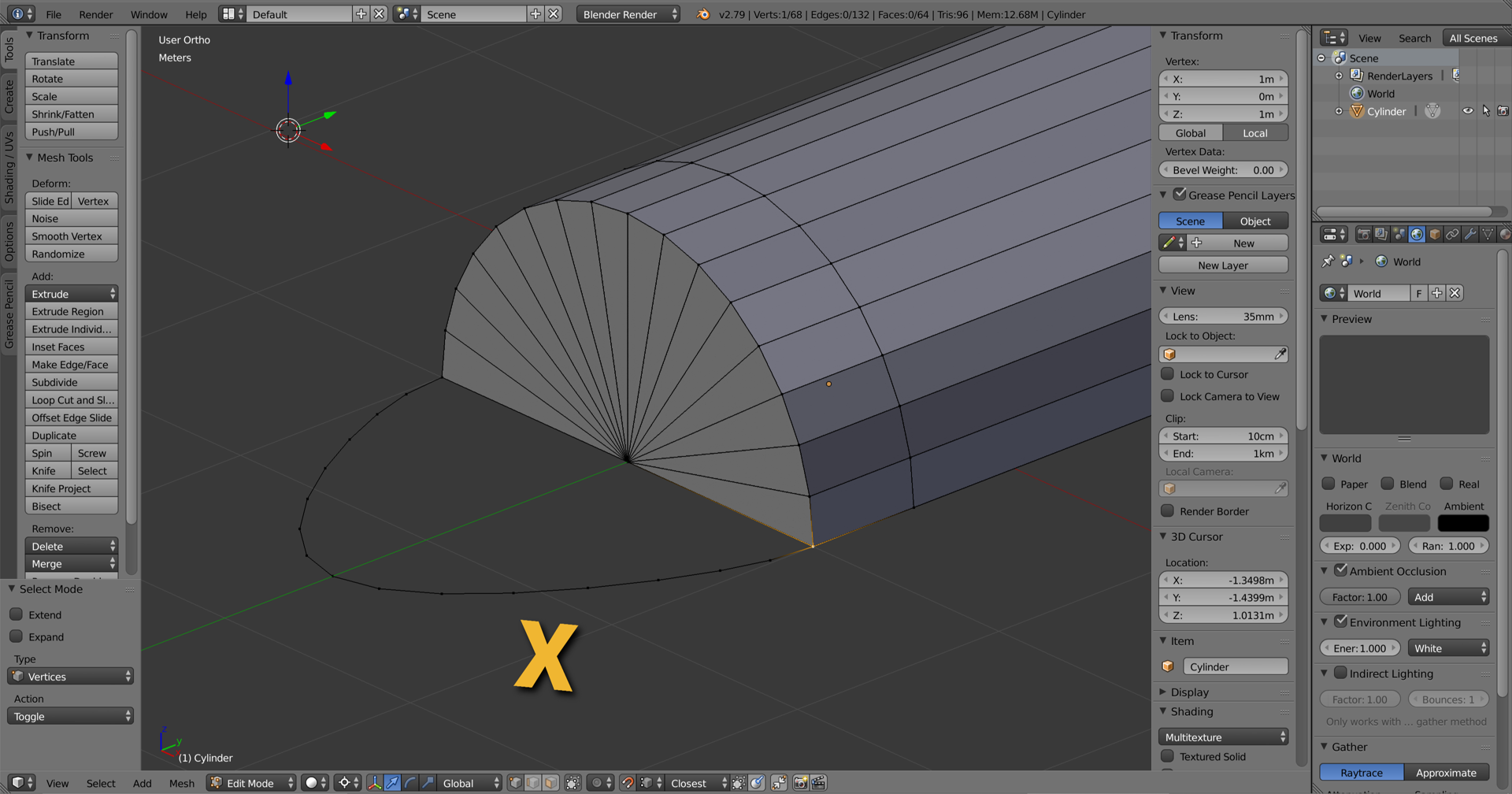The width and height of the screenshot is (1512, 794).
Task: Open the Multitexture shading dropdown
Action: [1223, 737]
